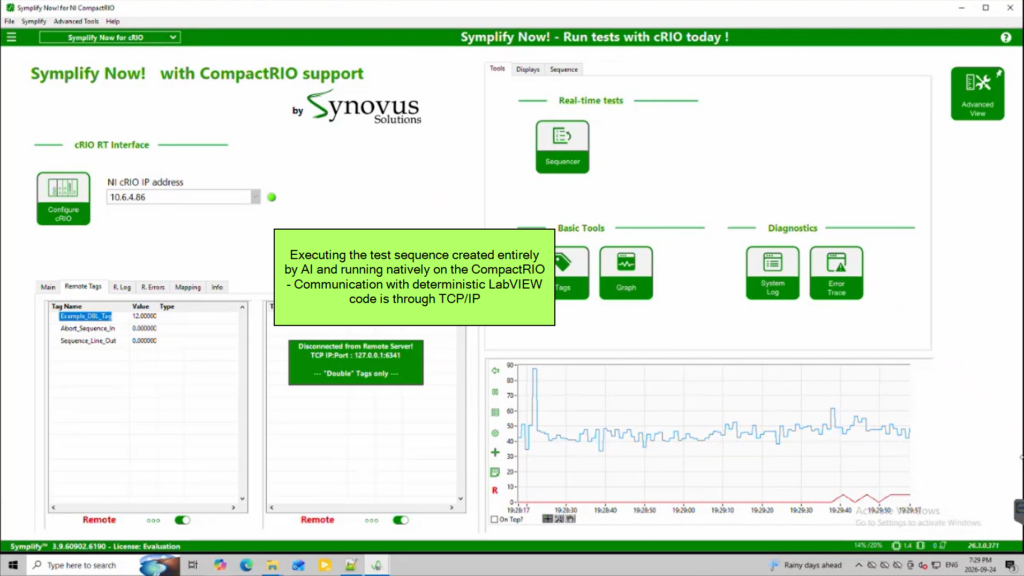
Task: Open the hamburger menu in the green header
Action: 11,37
